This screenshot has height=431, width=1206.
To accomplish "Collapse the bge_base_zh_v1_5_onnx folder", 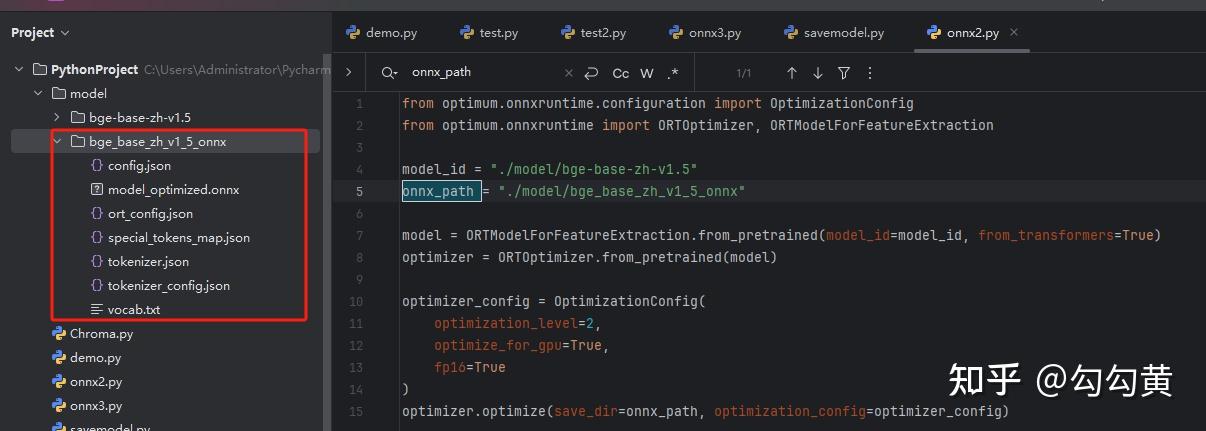I will (57, 142).
